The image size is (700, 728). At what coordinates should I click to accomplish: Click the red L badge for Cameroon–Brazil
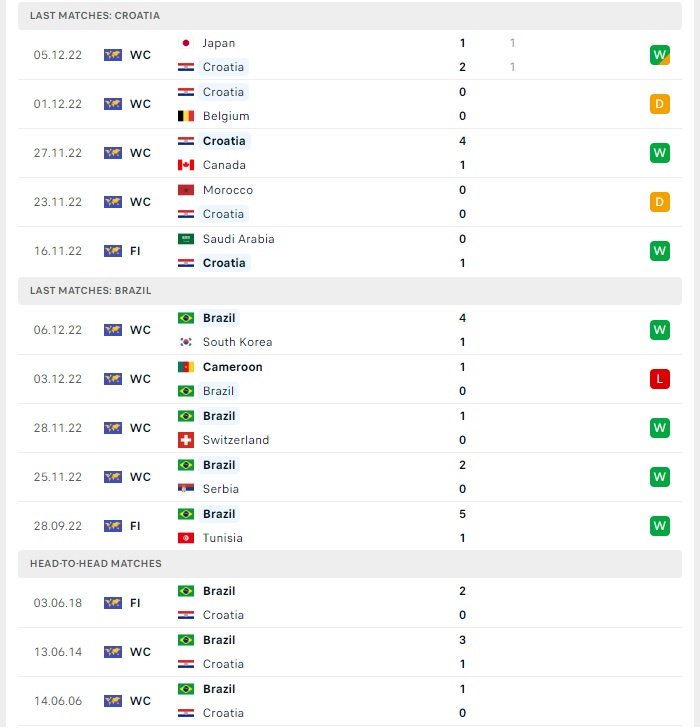(660, 379)
